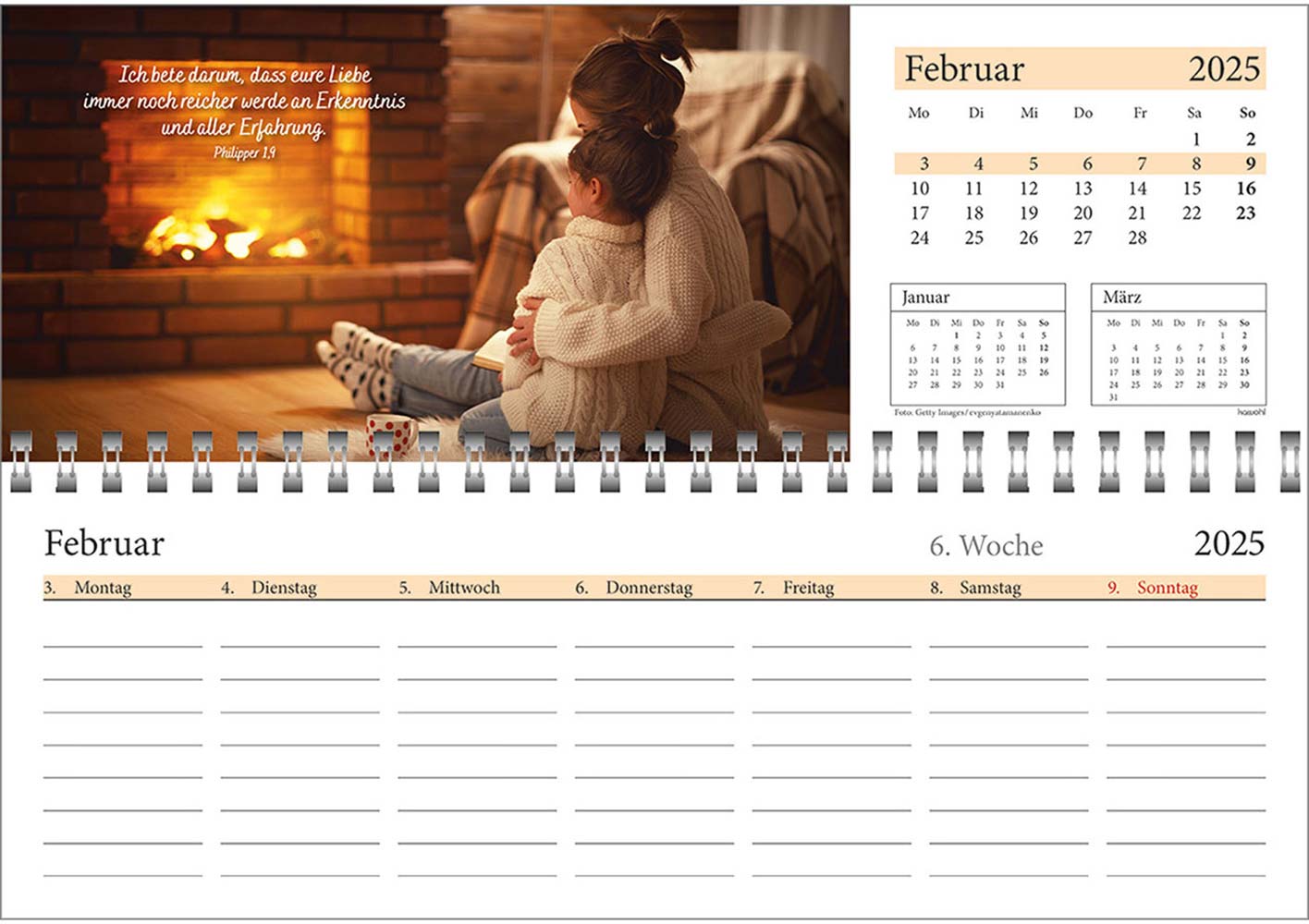Click verse line 'immer noch reicher werde an Erkenntnis'

tap(244, 102)
